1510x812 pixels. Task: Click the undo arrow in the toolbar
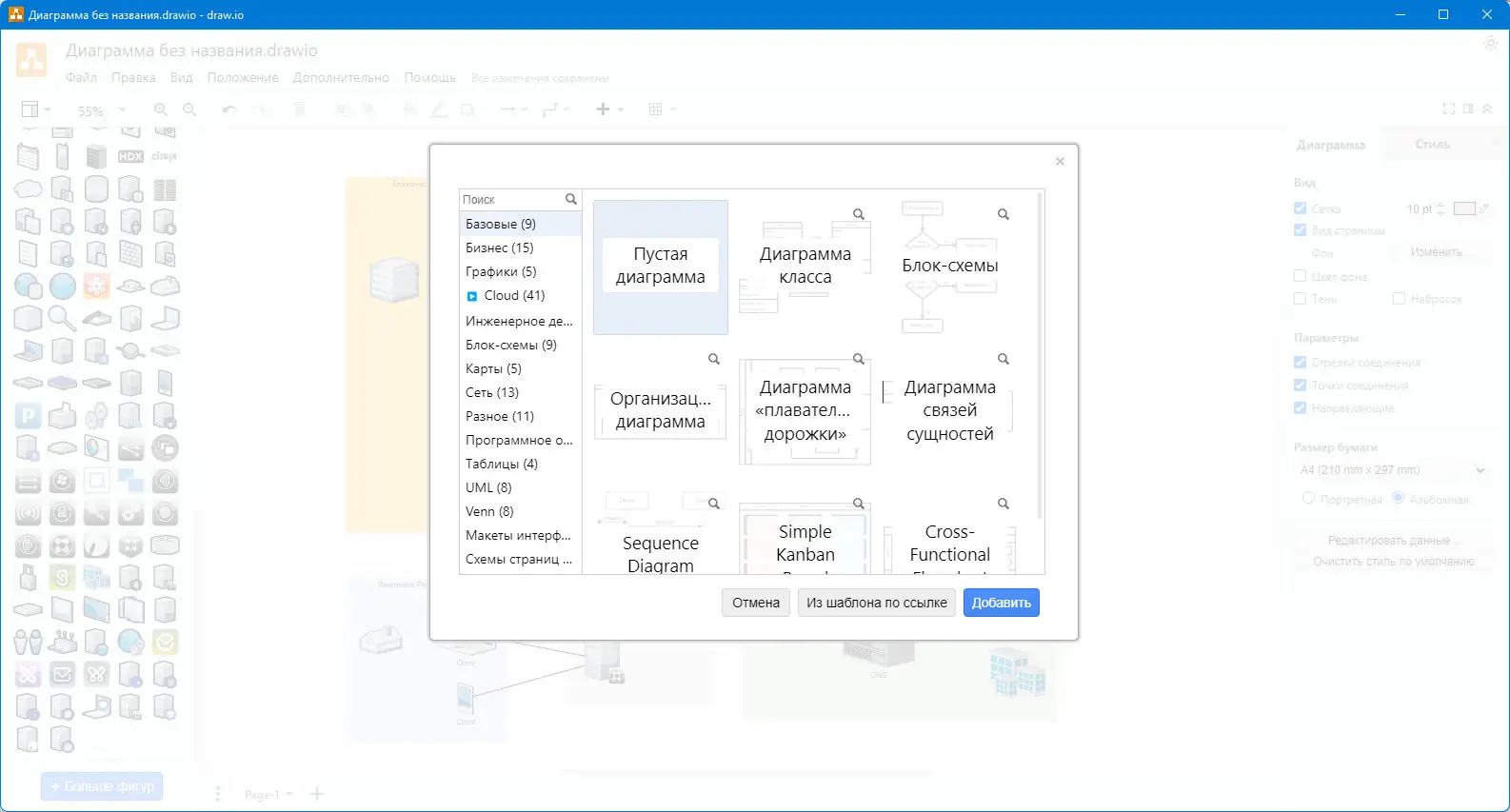click(229, 109)
